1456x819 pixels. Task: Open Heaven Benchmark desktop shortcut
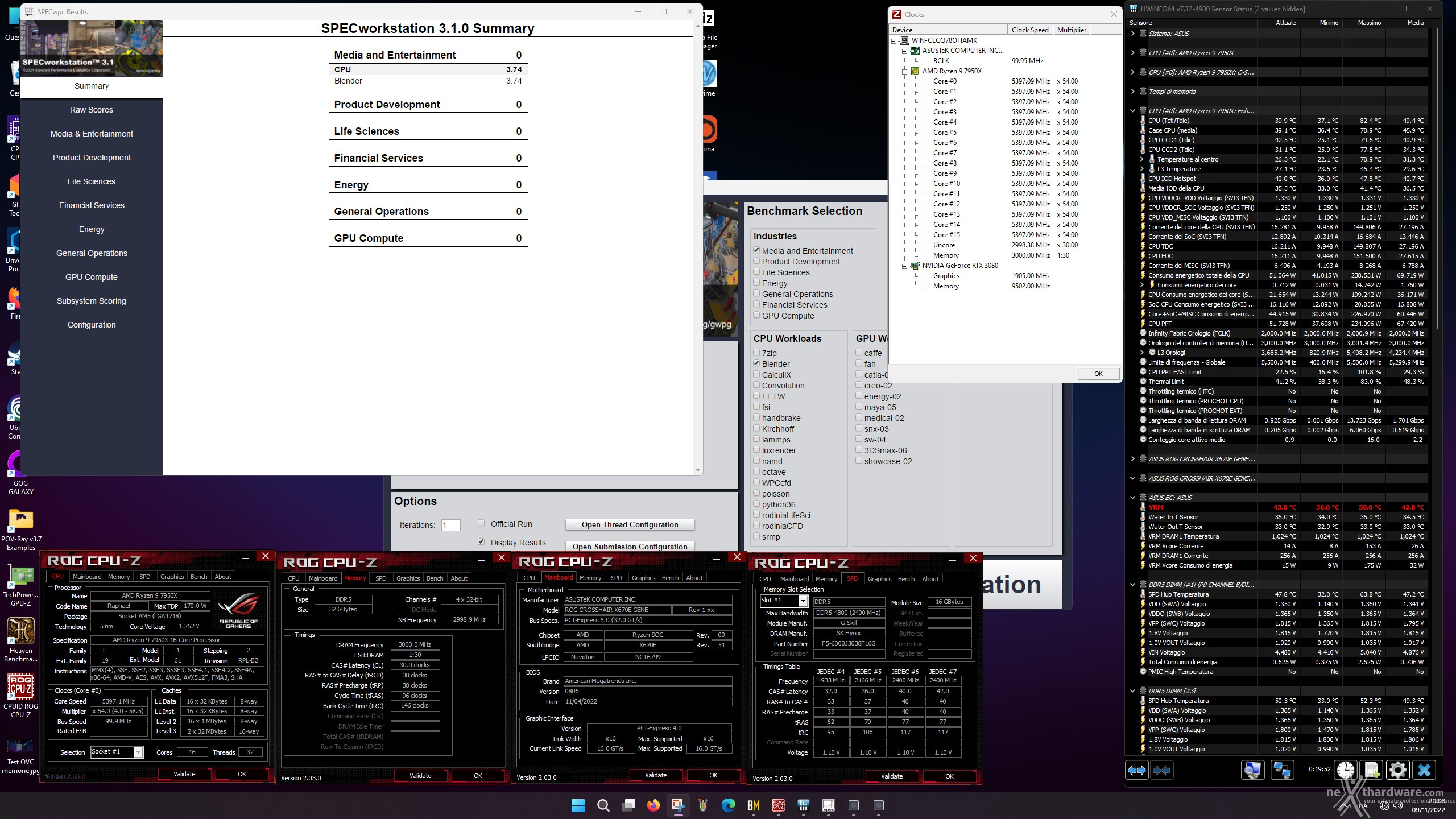coord(20,640)
